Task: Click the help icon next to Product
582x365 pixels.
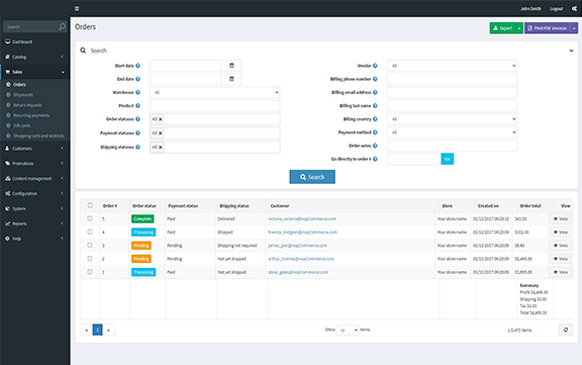Action: [138, 106]
